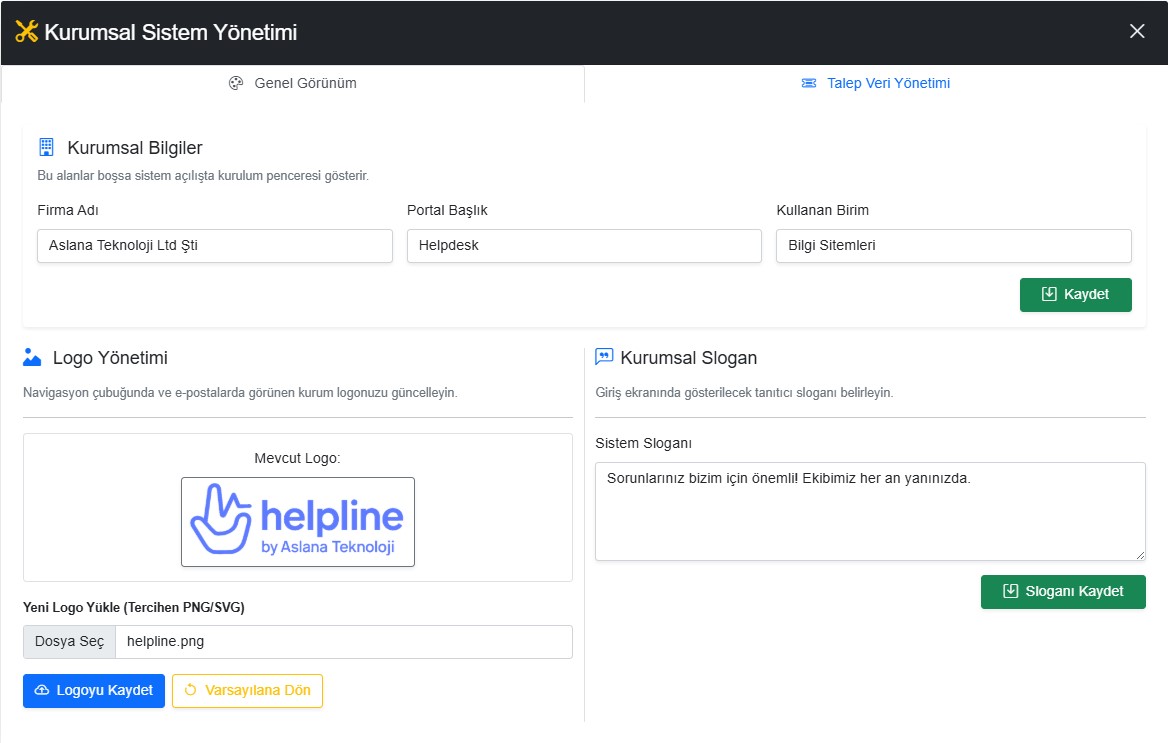Click the palette icon on Genel Görünüm tab
Viewport: 1168px width, 743px height.
point(236,83)
